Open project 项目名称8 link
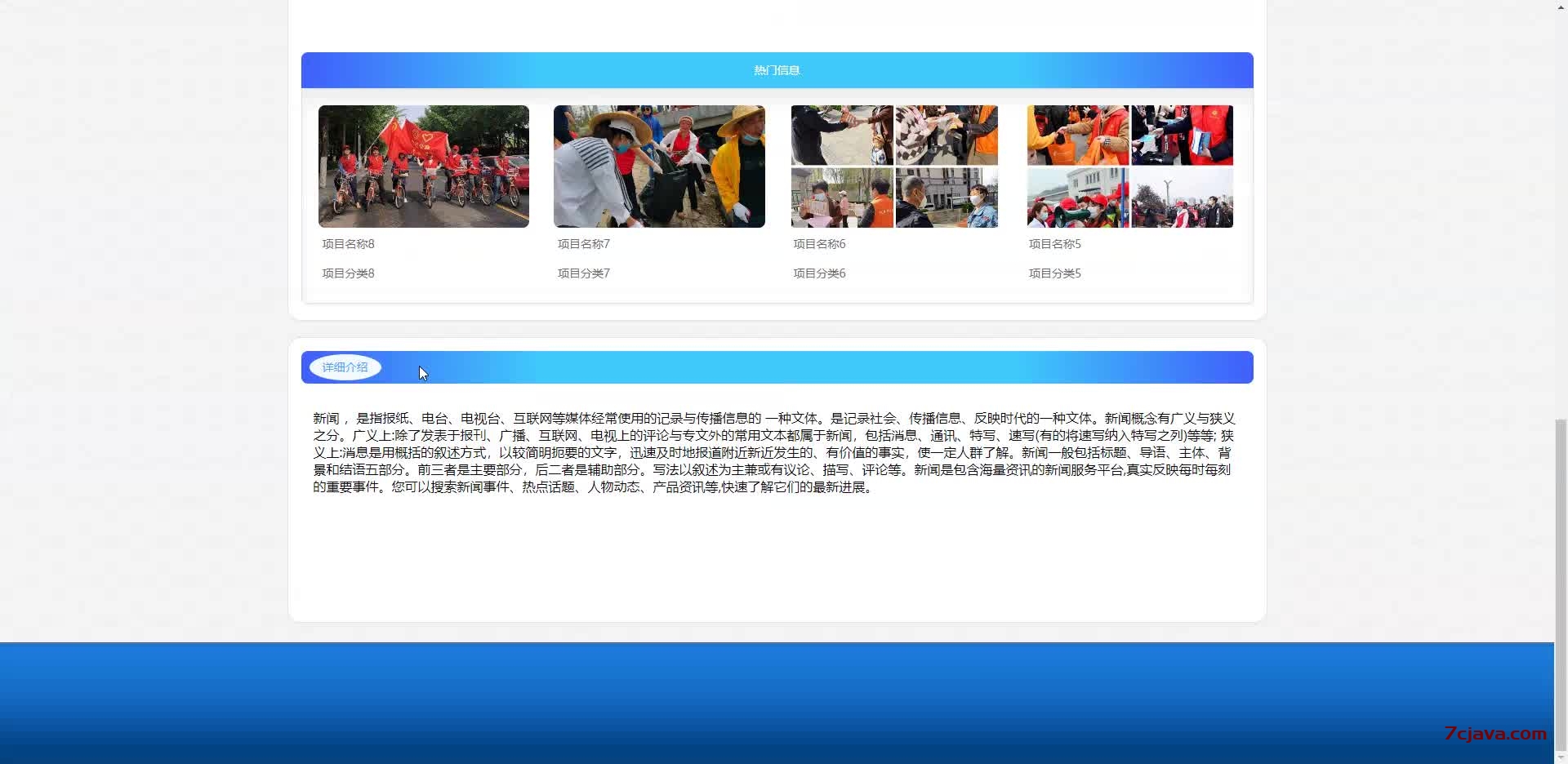The width and height of the screenshot is (1568, 764). click(x=347, y=243)
